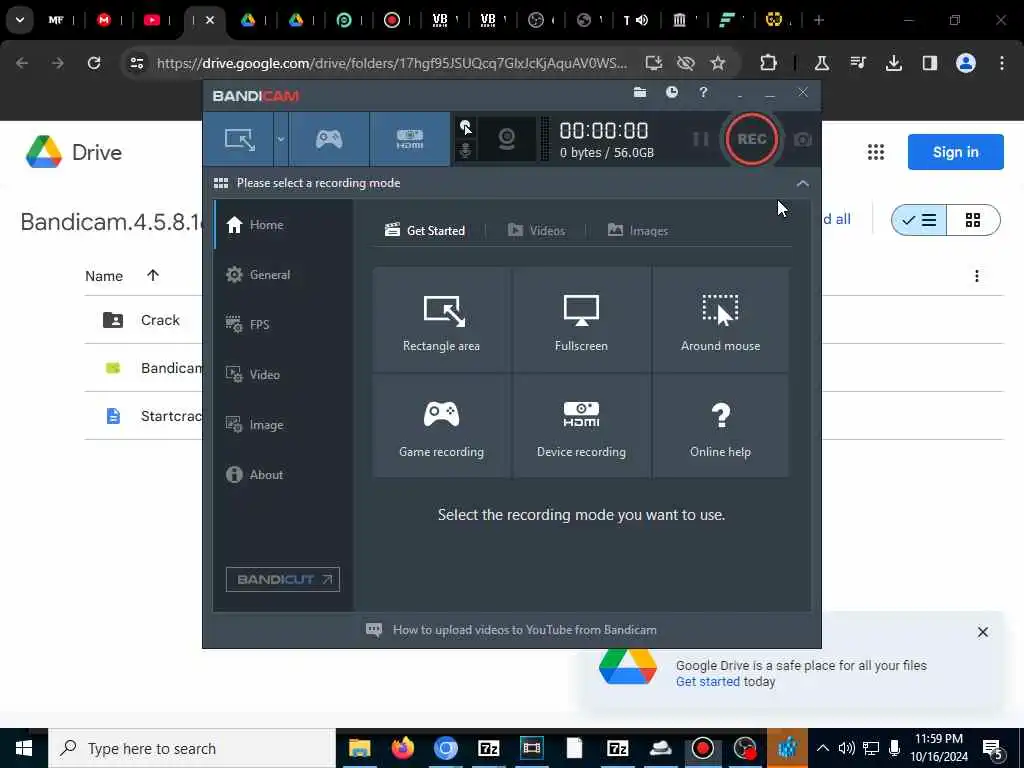
Task: Open 'How to upload videos to YouTube' tip
Action: (511, 630)
